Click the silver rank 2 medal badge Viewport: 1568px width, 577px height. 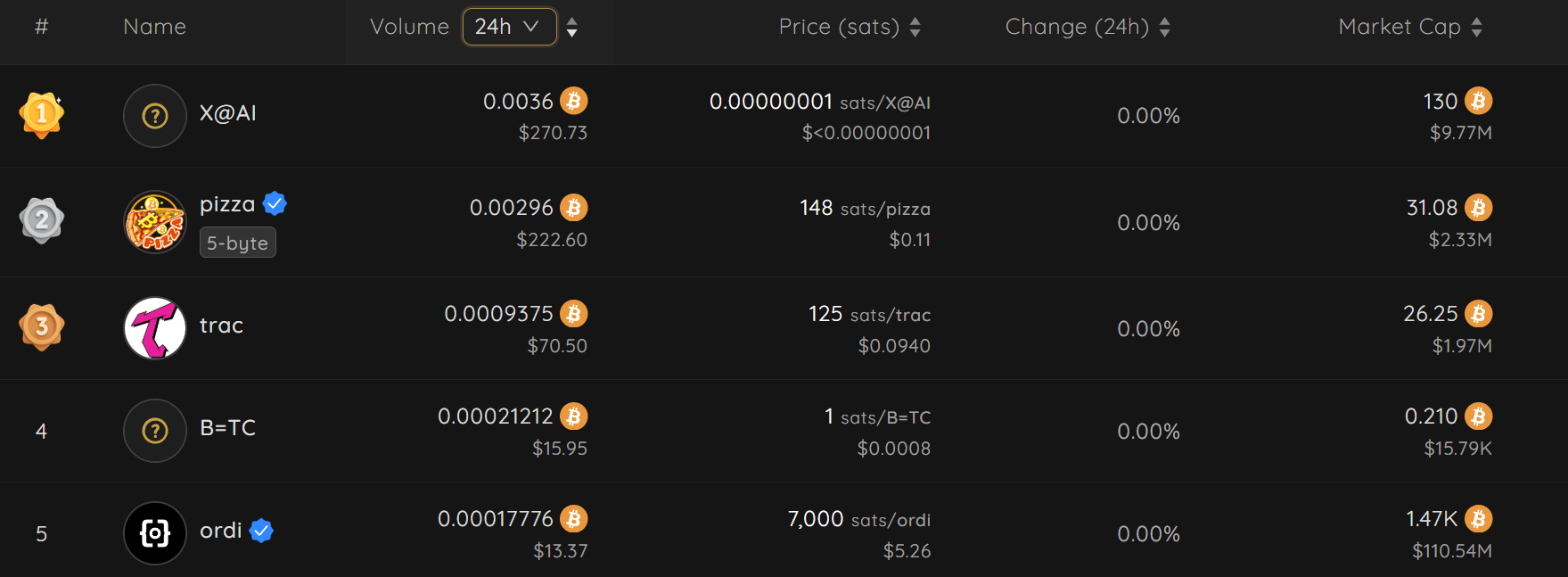point(42,220)
